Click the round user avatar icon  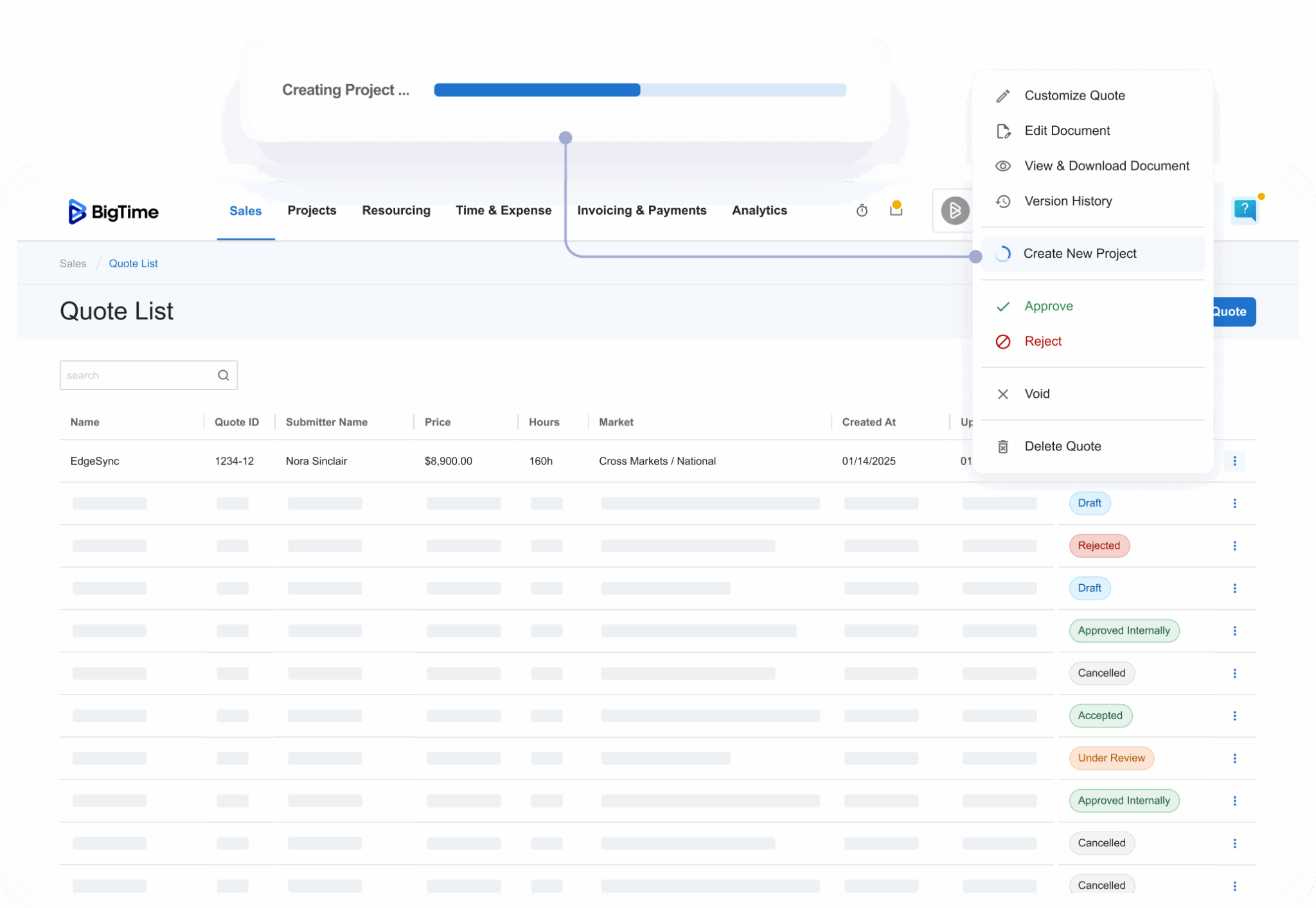[955, 210]
